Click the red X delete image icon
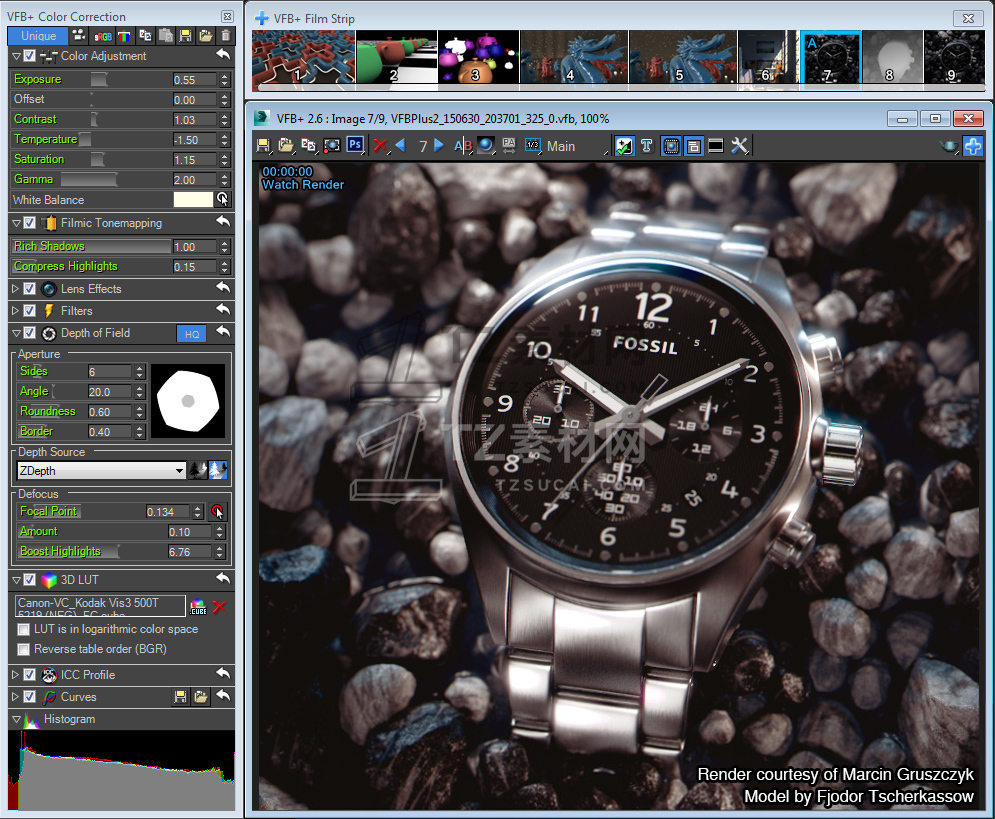This screenshot has height=819, width=995. [380, 146]
